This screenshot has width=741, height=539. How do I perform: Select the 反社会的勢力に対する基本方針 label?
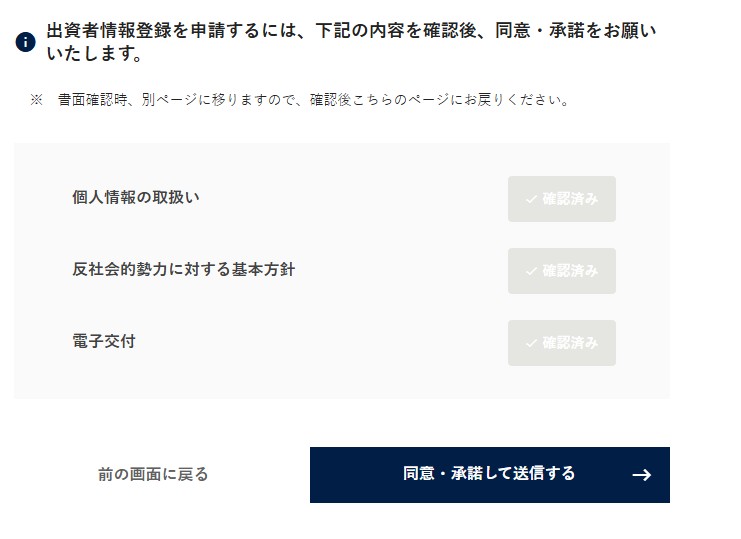pyautogui.click(x=184, y=269)
